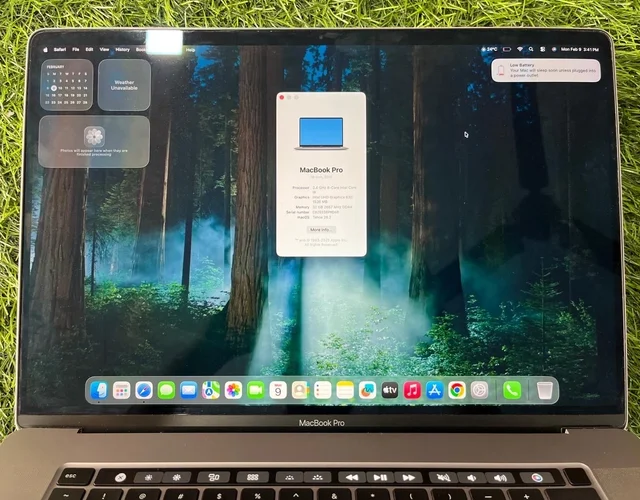Open System Settings from the Dock

click(x=480, y=391)
